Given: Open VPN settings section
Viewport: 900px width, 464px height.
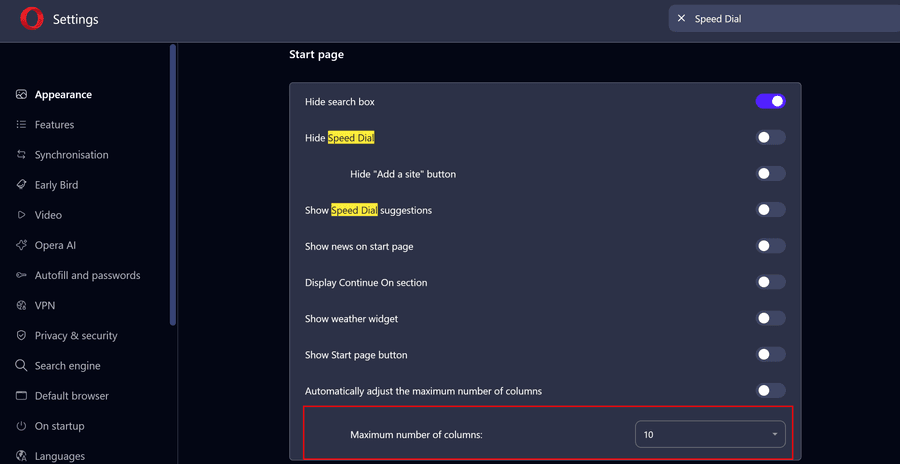Looking at the screenshot, I should (45, 306).
